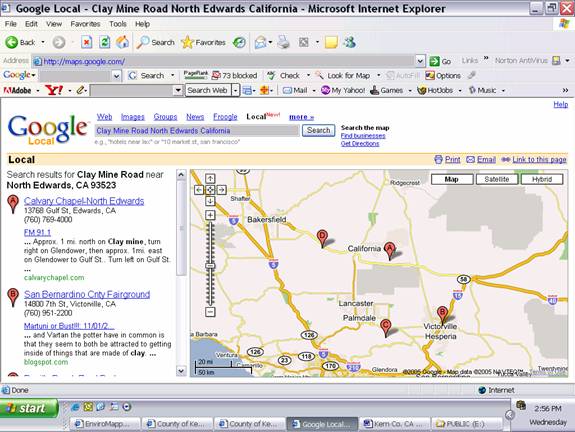
Task: Switch to the EnviroMapp taskbar window
Action: click(105, 424)
